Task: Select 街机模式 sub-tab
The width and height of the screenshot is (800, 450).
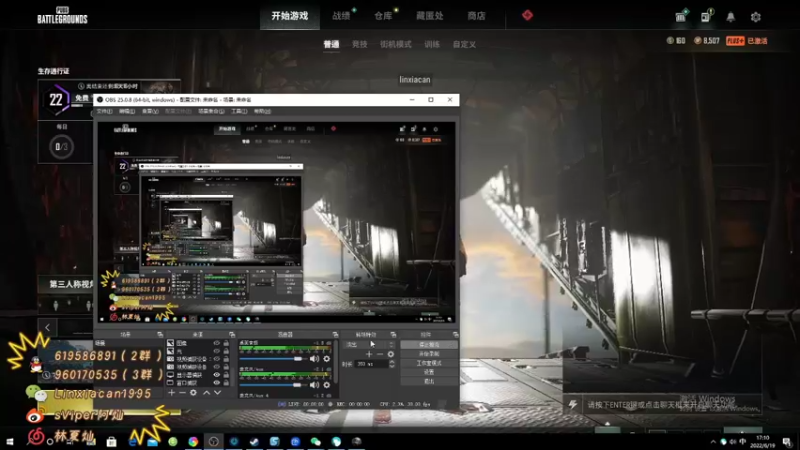Action: (x=395, y=44)
